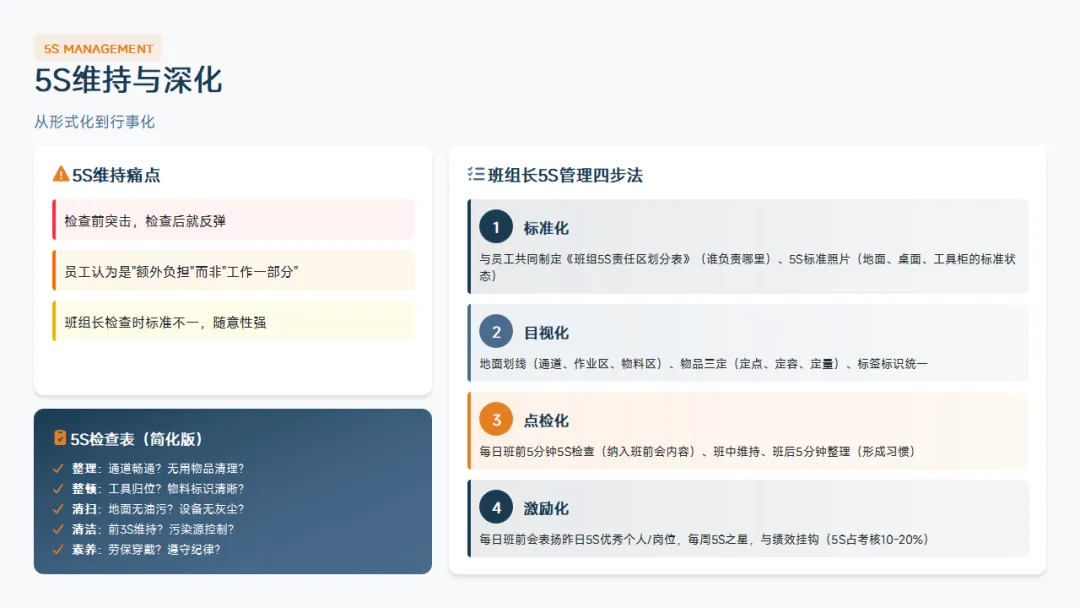1080x608 pixels.
Task: Click the checkmark next to 整理
Action: click(x=58, y=468)
